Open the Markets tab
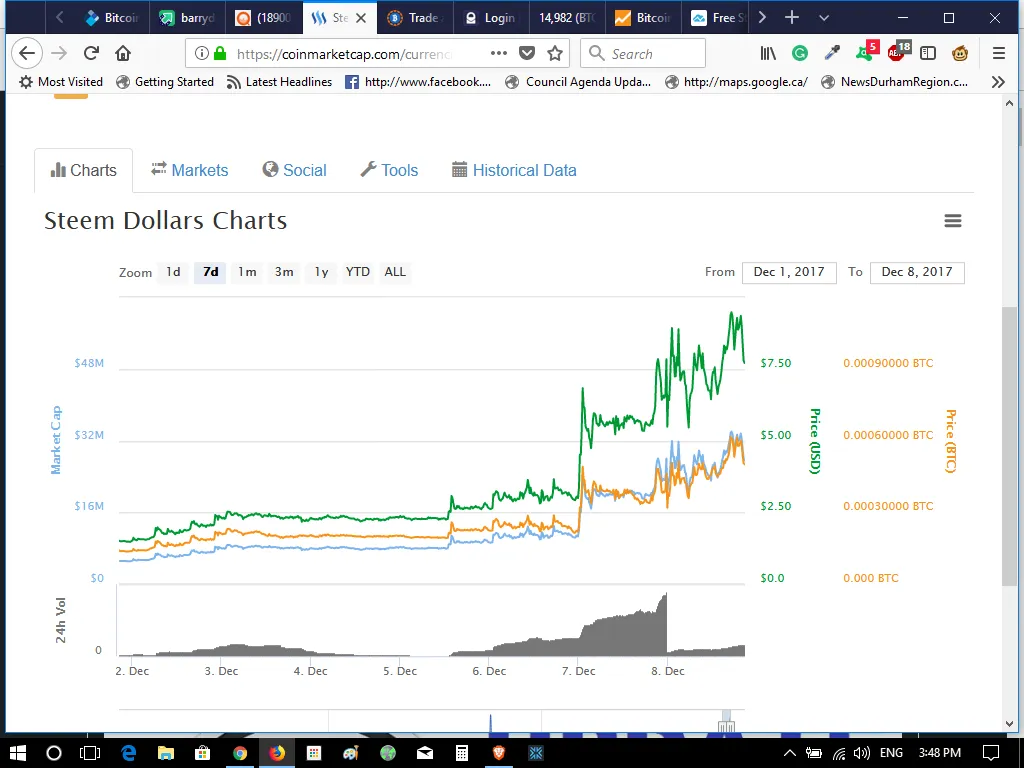This screenshot has height=768, width=1024. tap(189, 170)
